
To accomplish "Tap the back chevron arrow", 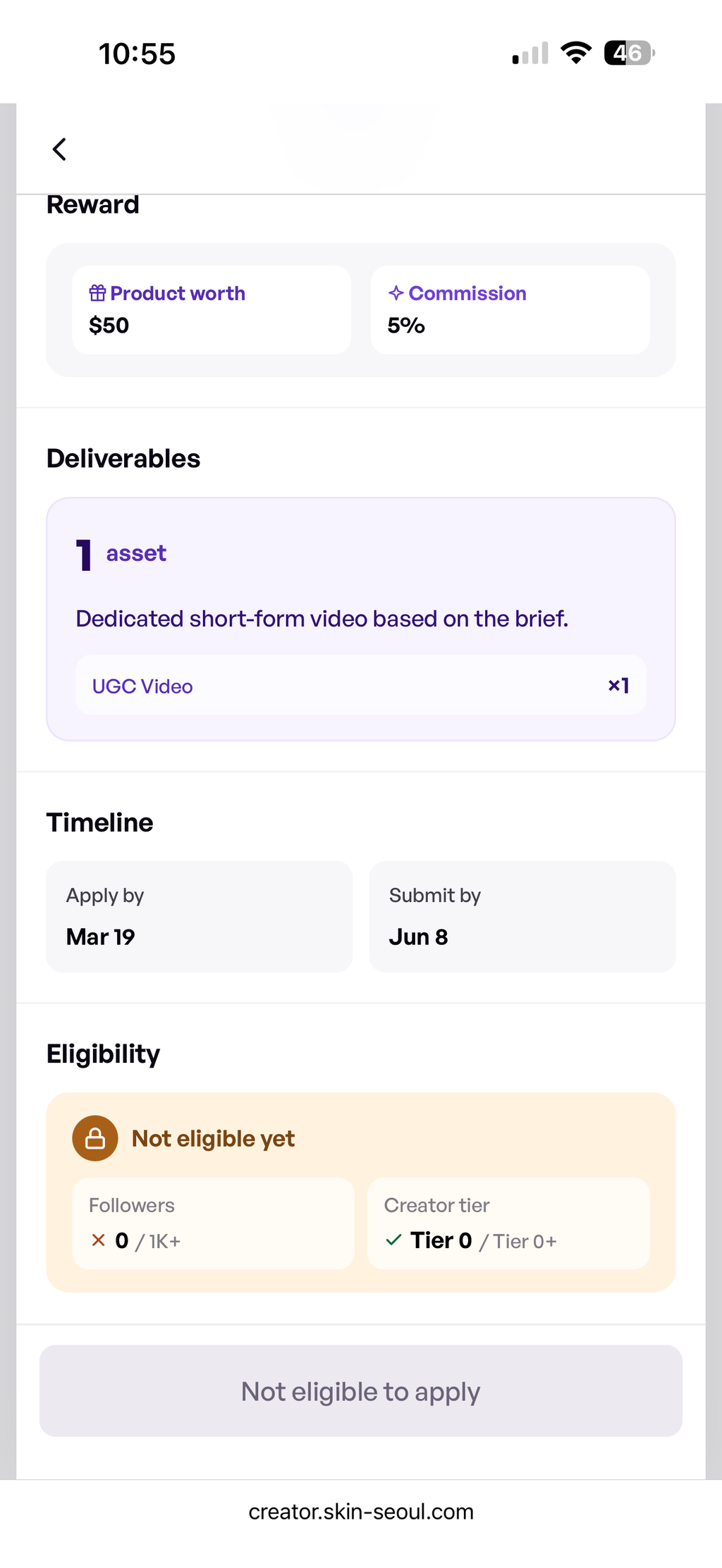I will pyautogui.click(x=59, y=149).
